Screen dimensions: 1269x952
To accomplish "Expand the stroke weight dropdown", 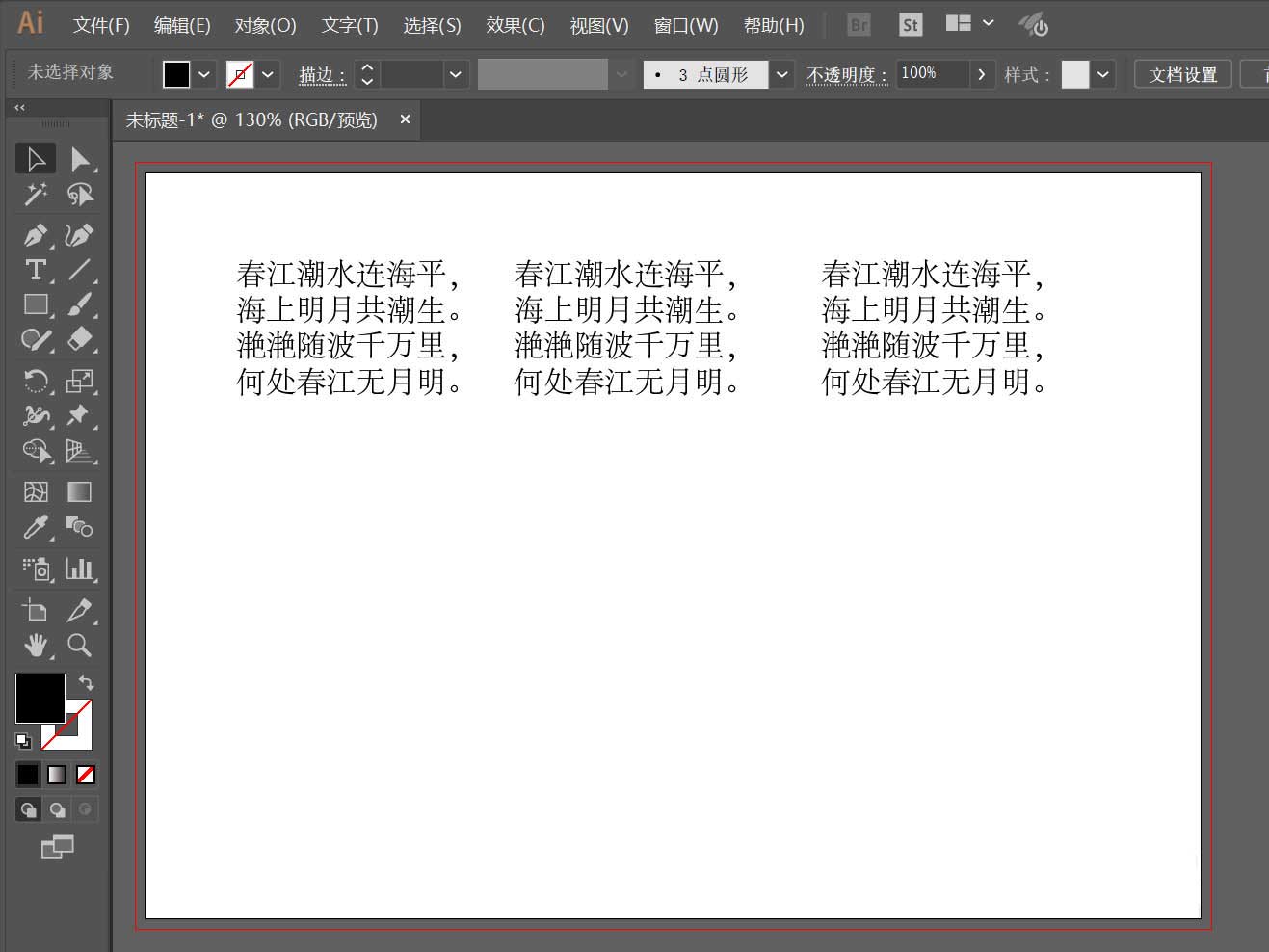I will 456,74.
